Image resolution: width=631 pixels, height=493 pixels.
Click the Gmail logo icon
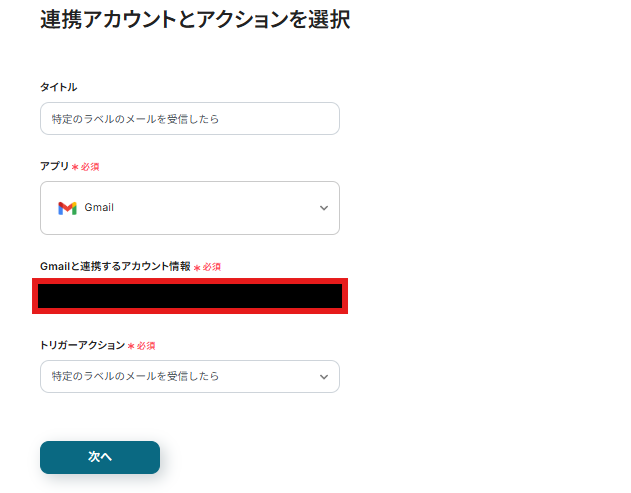(67, 208)
